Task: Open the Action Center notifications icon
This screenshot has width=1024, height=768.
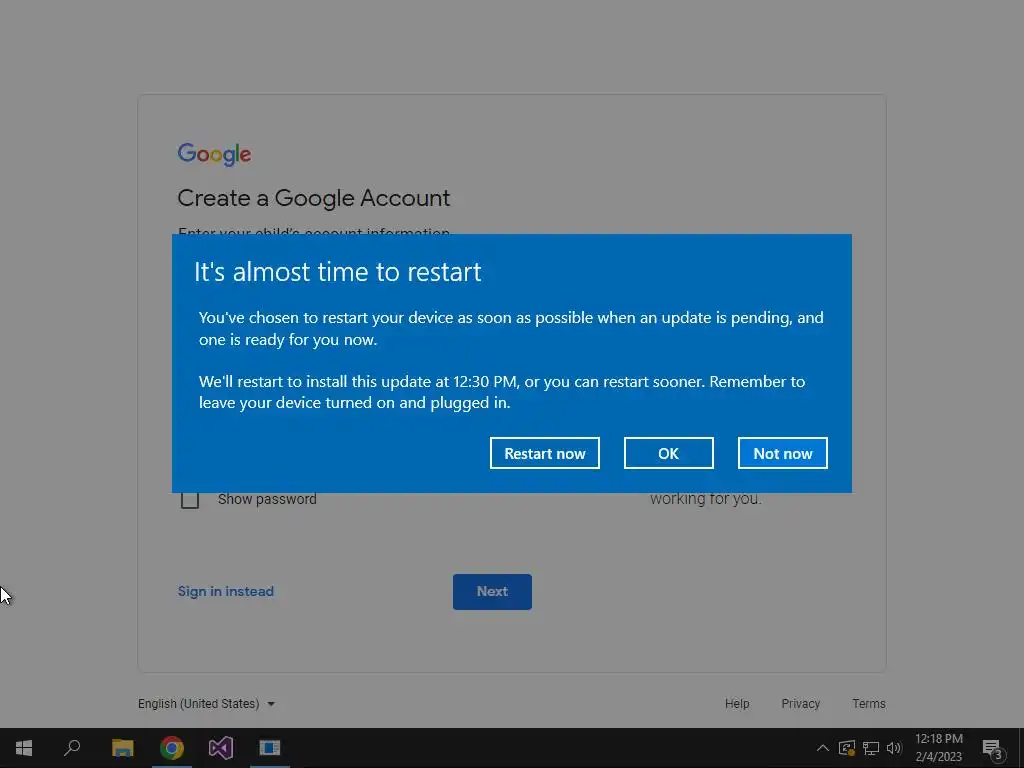Action: tap(992, 748)
